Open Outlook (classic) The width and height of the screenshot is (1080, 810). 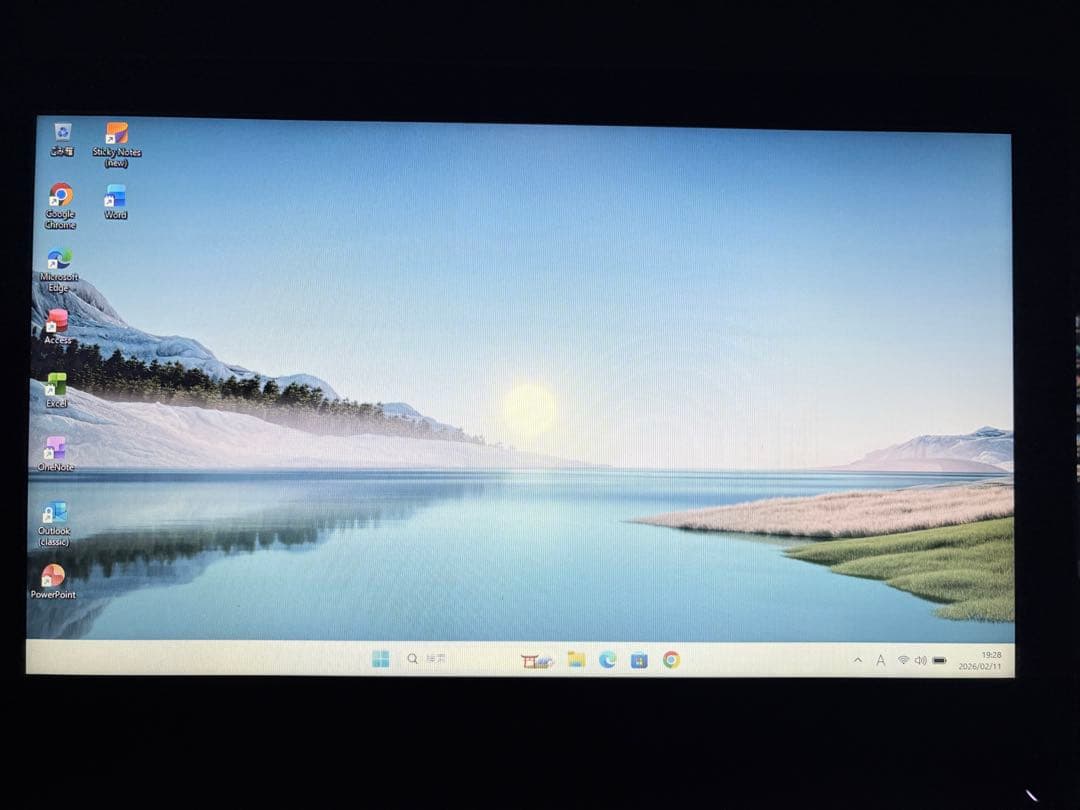[x=54, y=513]
